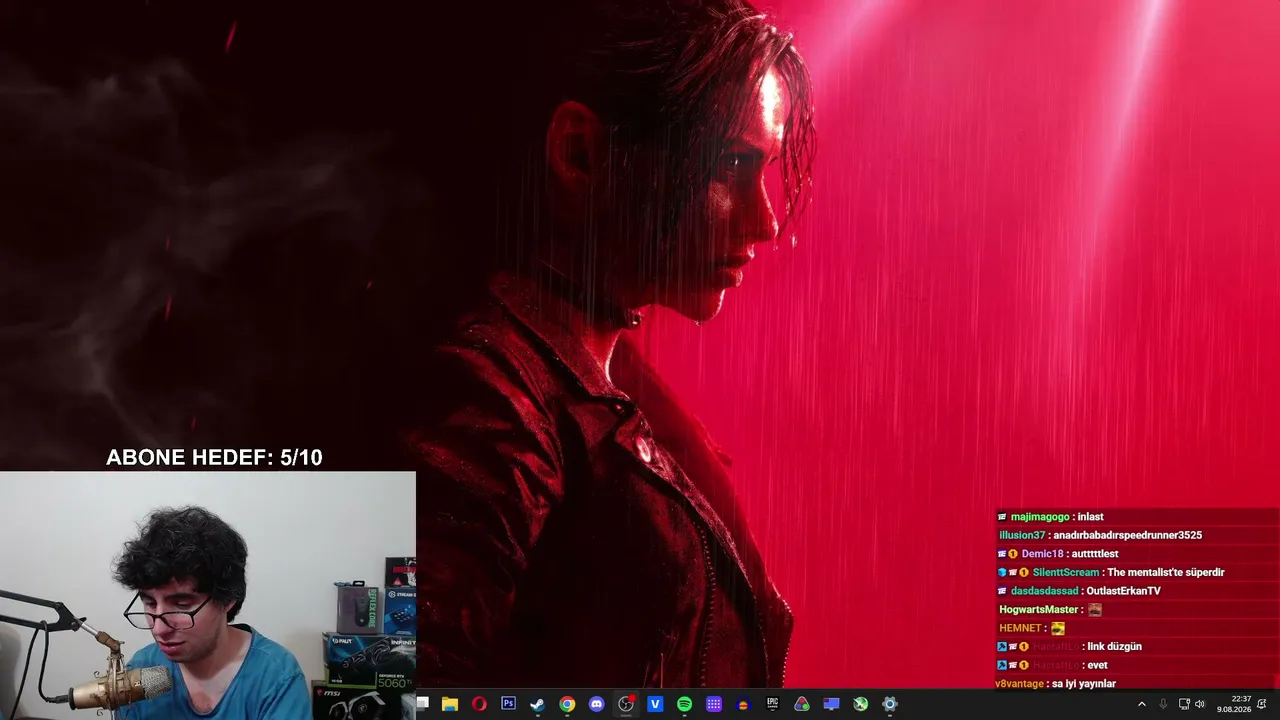Click the blue-red-yellow icon left of Epic Games
The width and height of the screenshot is (1280, 720).
(743, 704)
